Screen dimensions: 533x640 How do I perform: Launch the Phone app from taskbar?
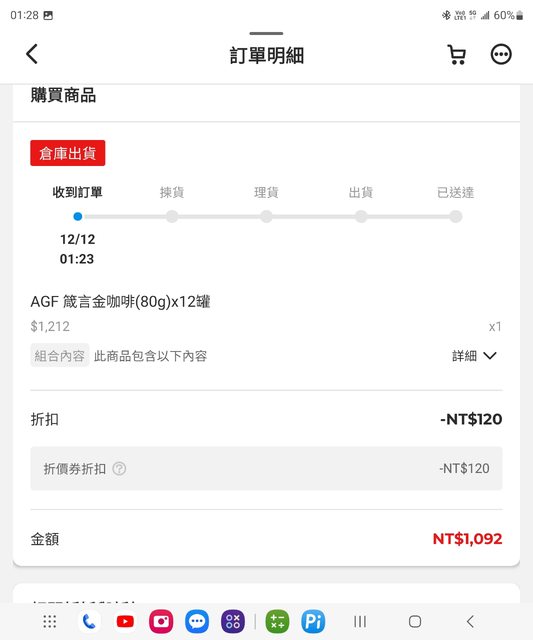pos(89,622)
